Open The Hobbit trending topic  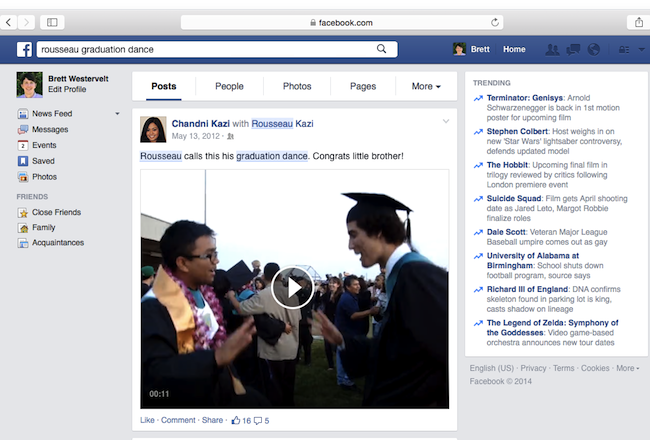507,165
